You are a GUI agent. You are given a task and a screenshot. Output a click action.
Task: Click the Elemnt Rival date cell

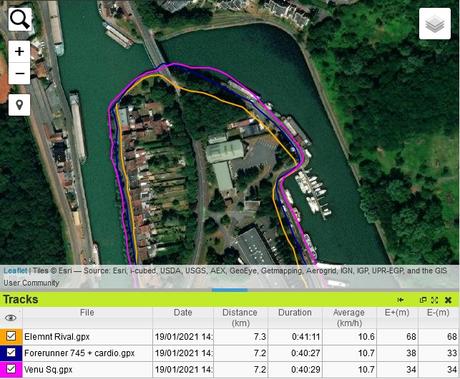[x=183, y=337]
